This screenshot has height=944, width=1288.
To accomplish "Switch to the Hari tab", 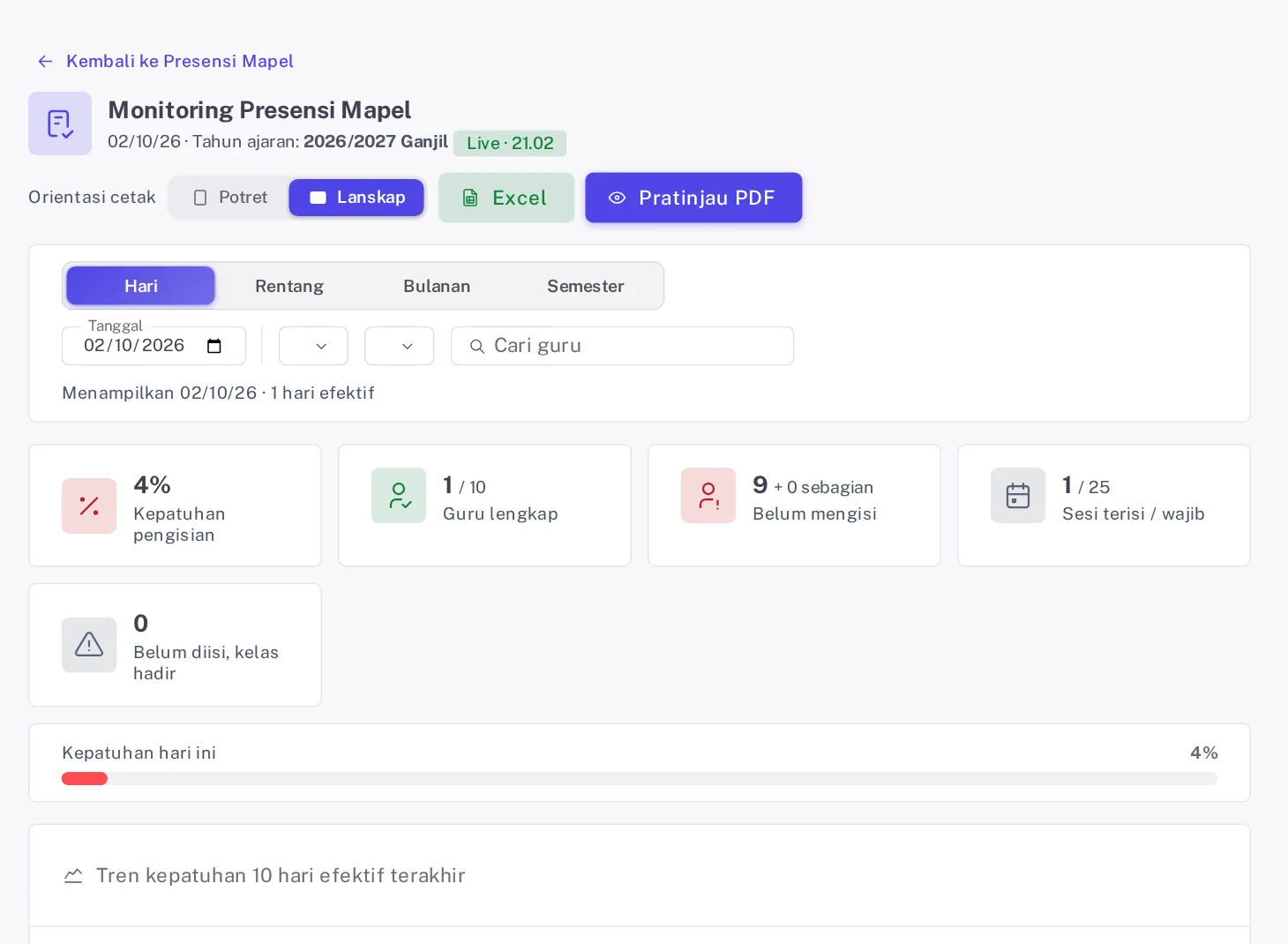I will tap(141, 286).
